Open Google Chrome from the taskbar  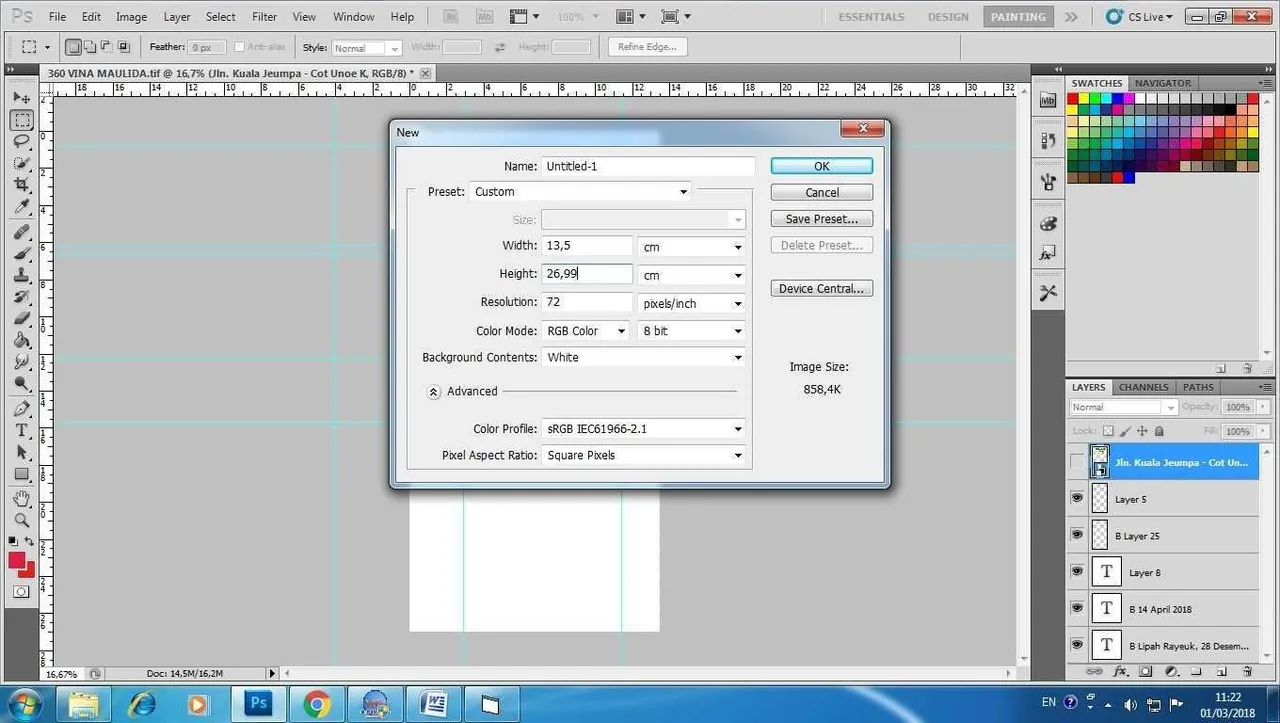[317, 704]
